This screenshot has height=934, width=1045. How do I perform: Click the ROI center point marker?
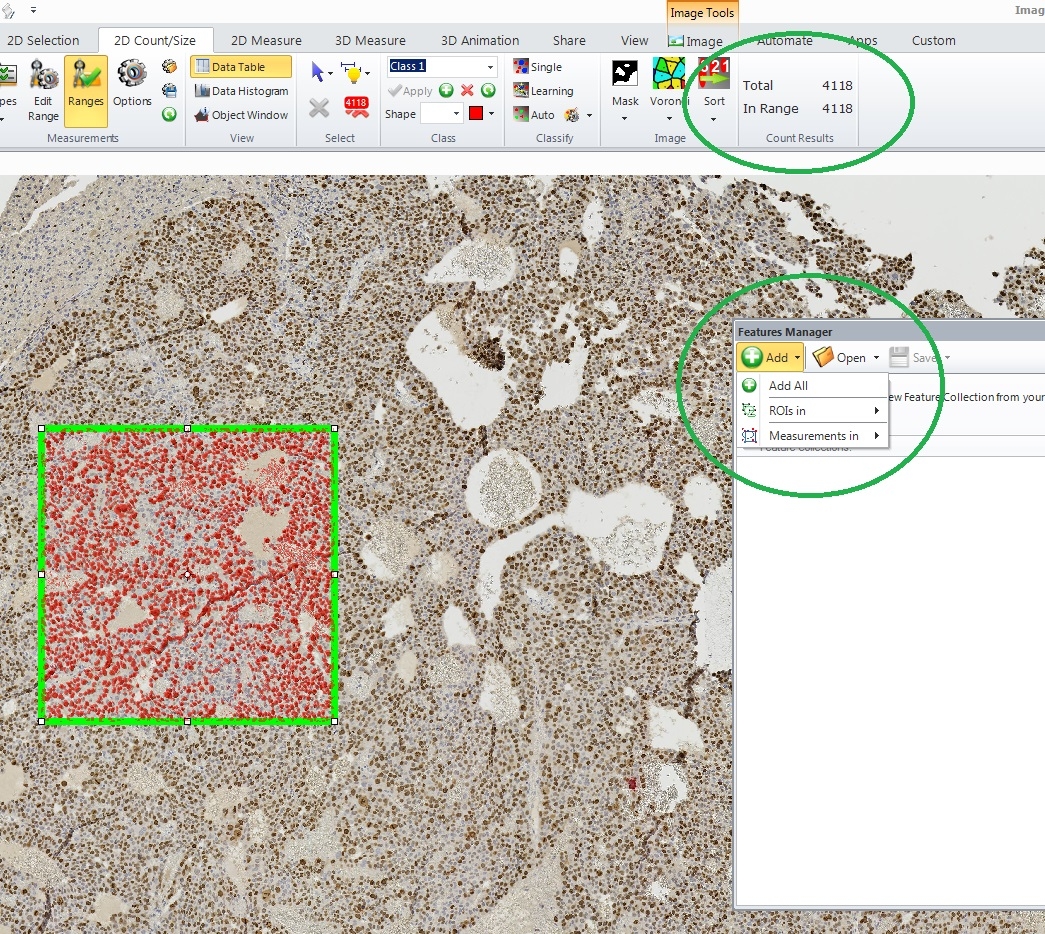pos(187,574)
